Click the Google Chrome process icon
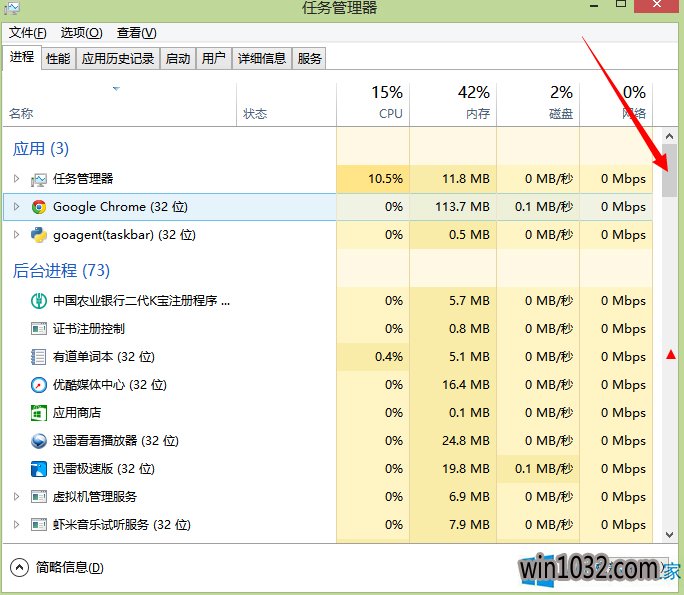Image resolution: width=684 pixels, height=595 pixels. coord(39,207)
